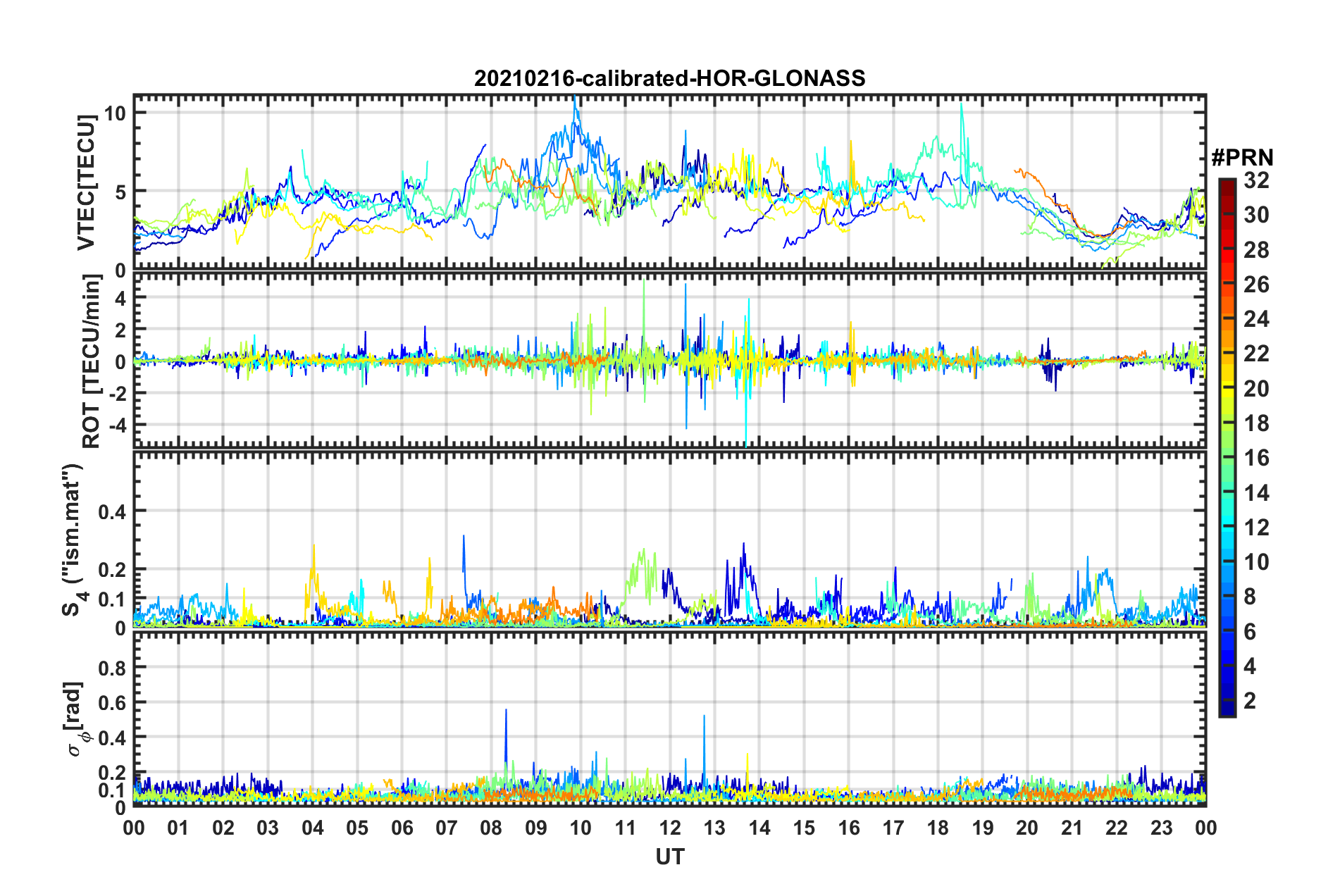
Task: Click the plot title 20210216-calibrated-HOR-GLONASS
Action: point(669,77)
